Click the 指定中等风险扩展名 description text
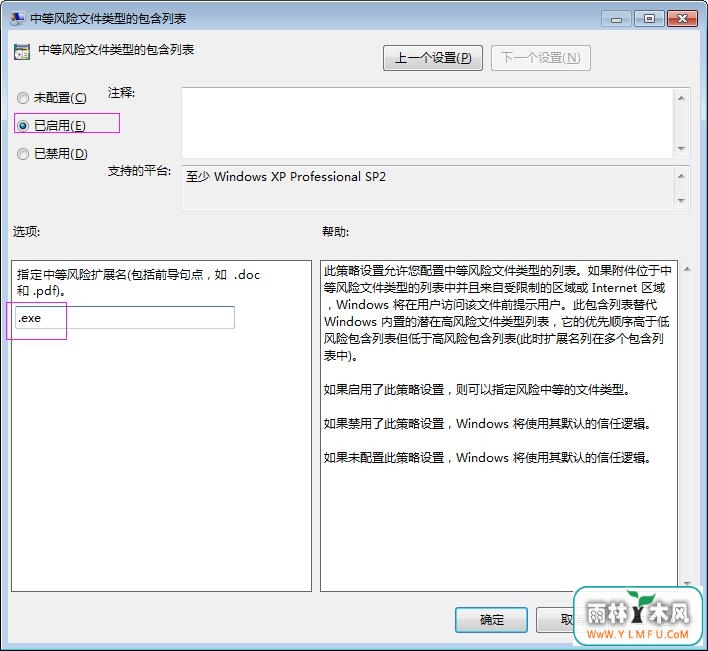This screenshot has width=708, height=651. point(138,282)
